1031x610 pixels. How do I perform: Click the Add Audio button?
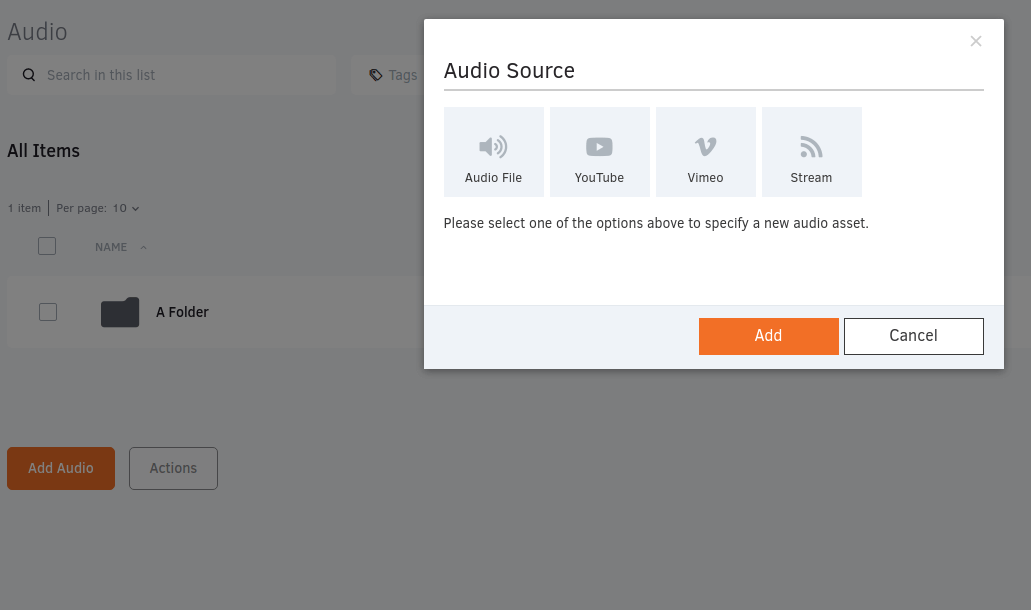click(61, 468)
